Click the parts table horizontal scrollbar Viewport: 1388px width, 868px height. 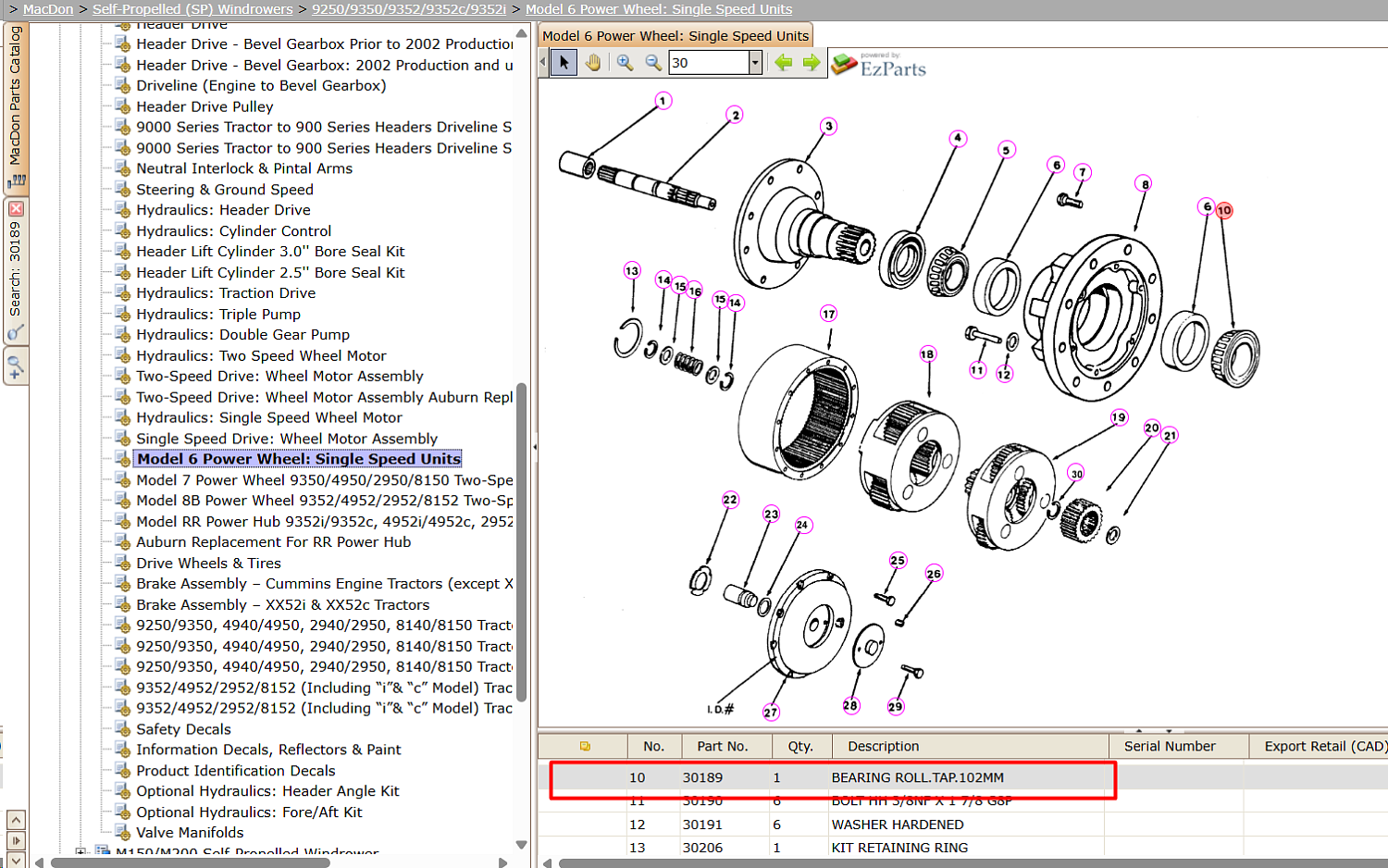[x=972, y=863]
